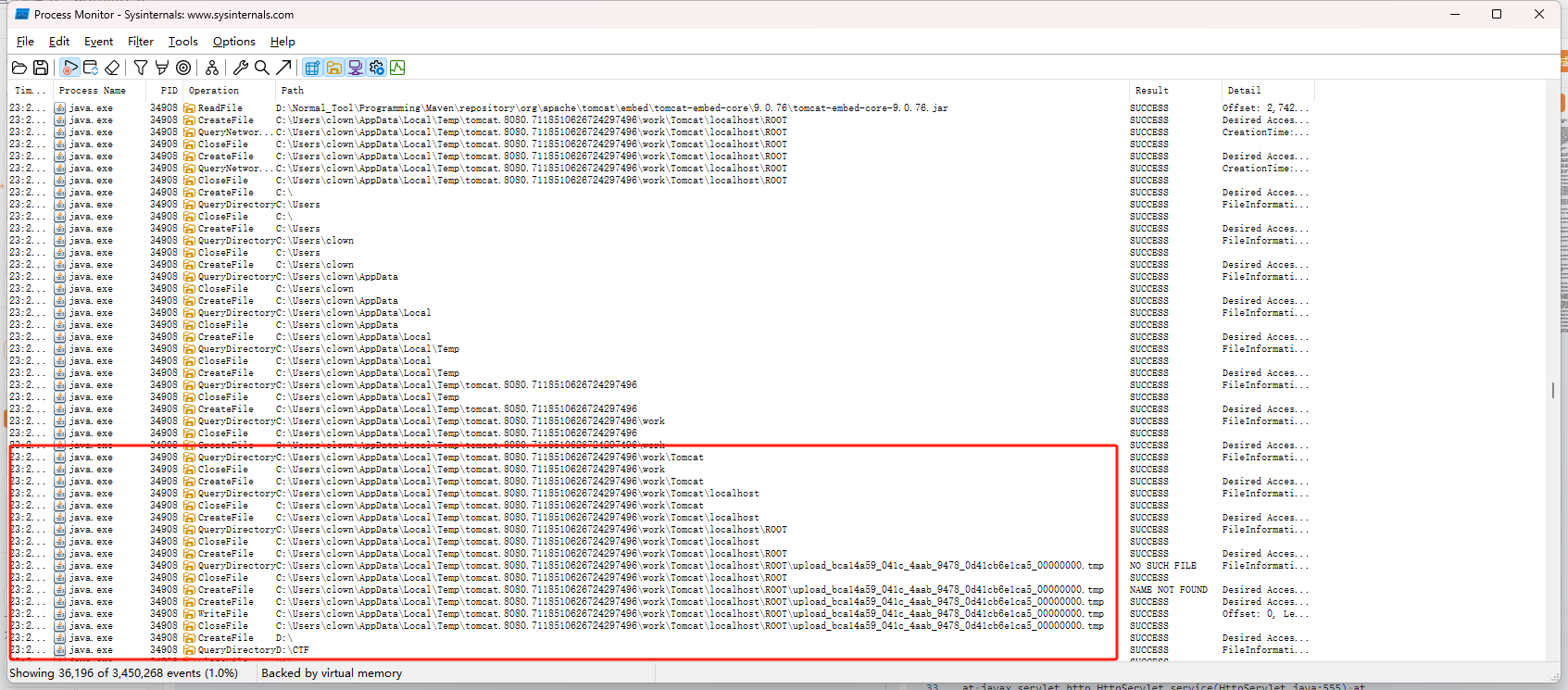Open the Filter menu

[x=141, y=42]
